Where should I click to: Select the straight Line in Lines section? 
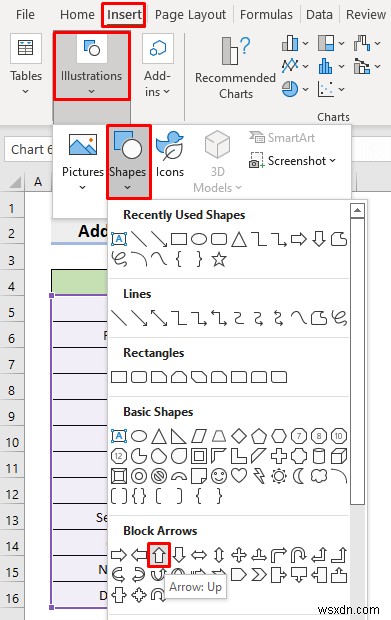pyautogui.click(x=119, y=318)
